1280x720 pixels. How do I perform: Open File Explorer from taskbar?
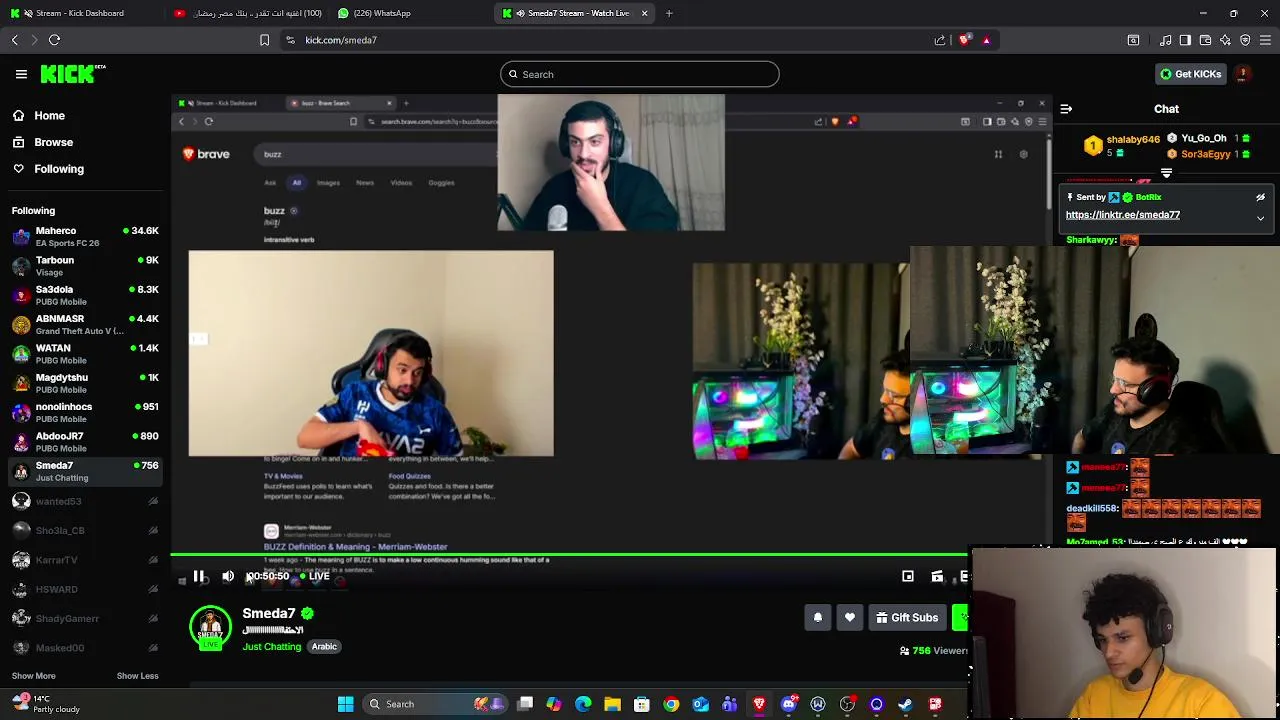tap(613, 704)
